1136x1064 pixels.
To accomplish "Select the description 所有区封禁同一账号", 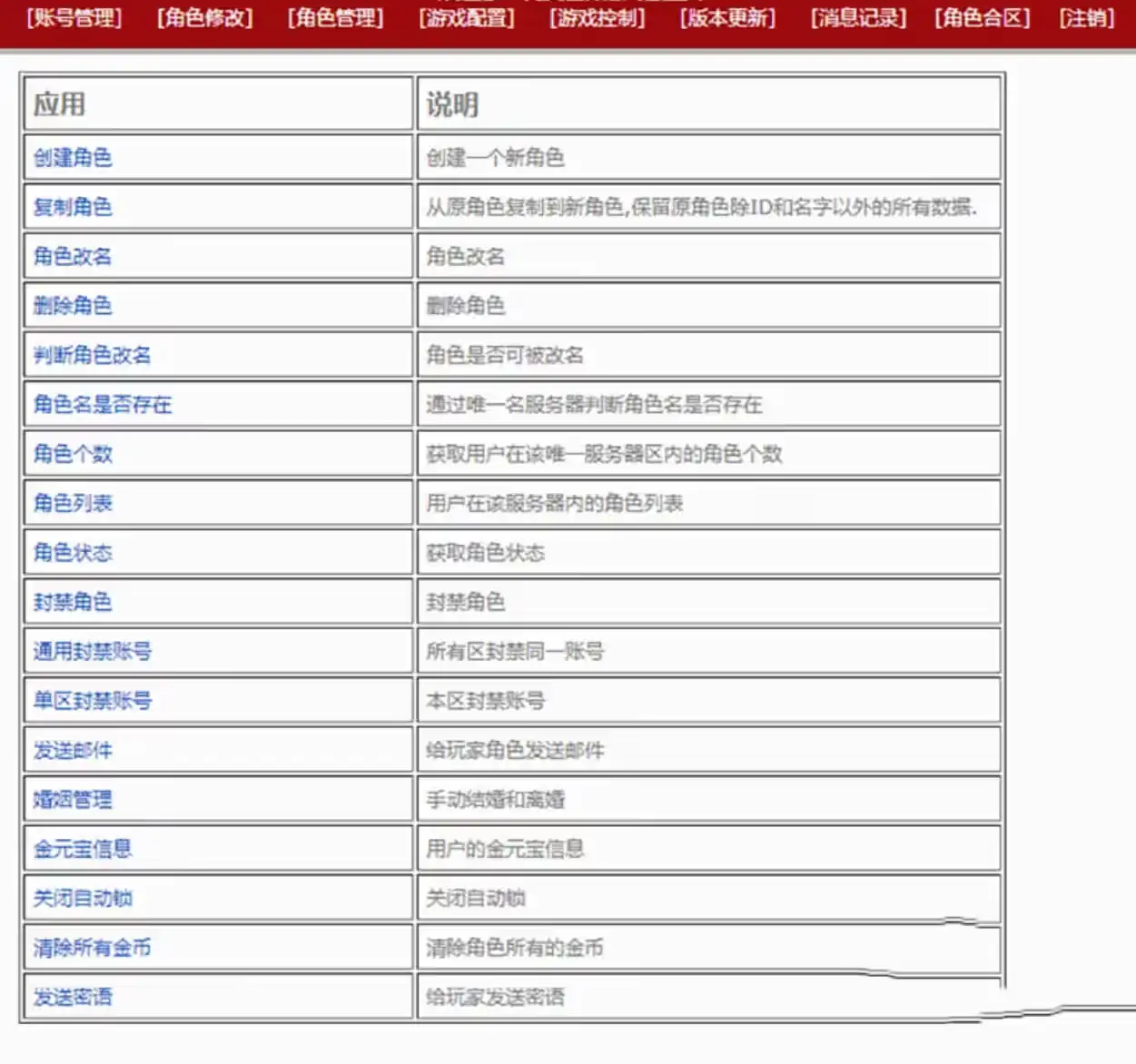I will 515,651.
